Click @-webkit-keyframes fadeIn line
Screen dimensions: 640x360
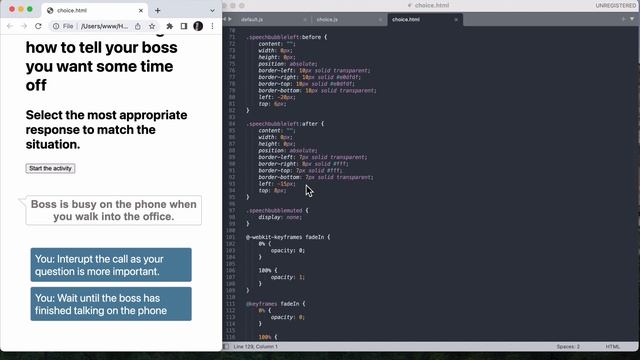[288, 237]
